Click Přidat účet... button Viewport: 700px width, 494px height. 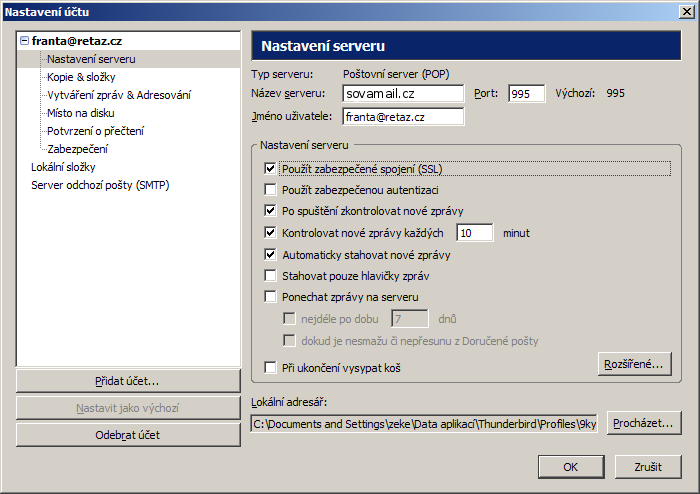(128, 381)
